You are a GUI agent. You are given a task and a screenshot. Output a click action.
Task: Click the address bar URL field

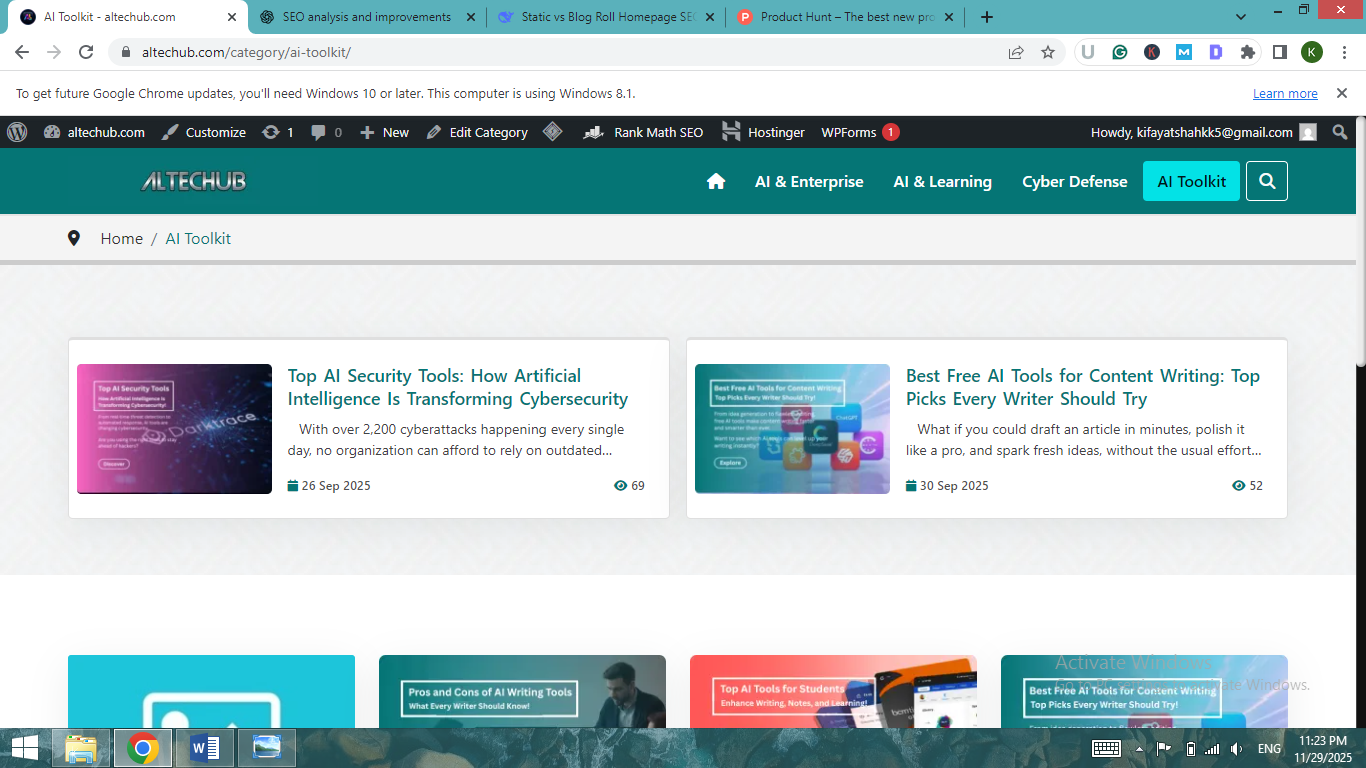point(570,52)
